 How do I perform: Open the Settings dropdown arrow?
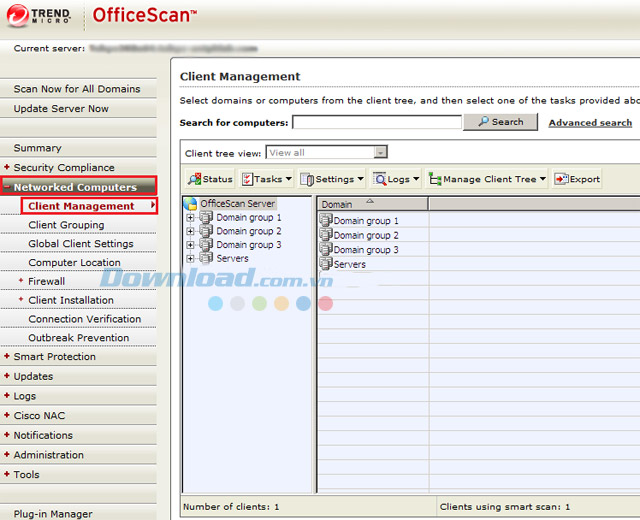coord(360,179)
